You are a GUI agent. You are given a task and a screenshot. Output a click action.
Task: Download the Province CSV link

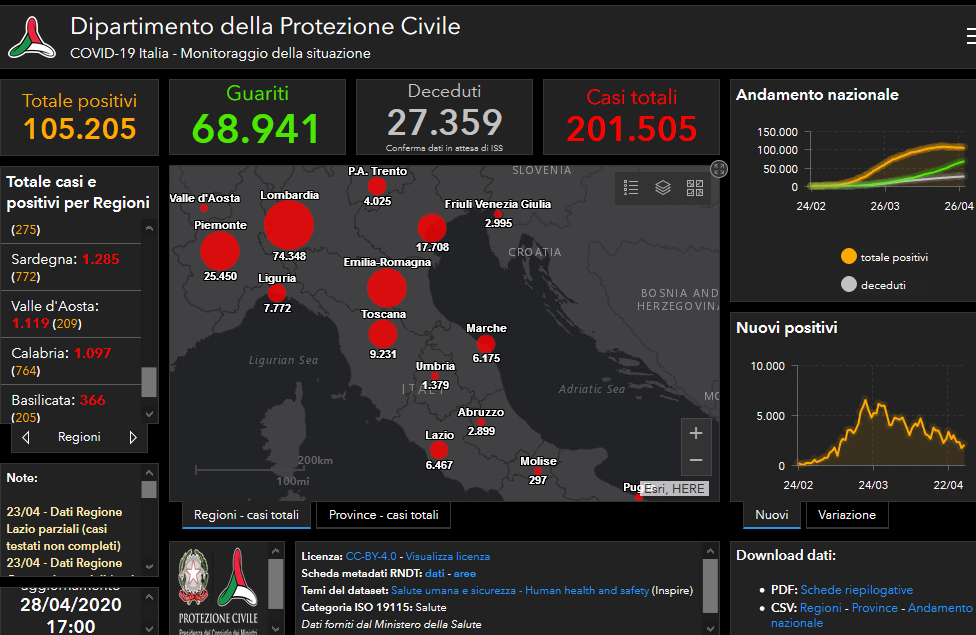[x=874, y=607]
